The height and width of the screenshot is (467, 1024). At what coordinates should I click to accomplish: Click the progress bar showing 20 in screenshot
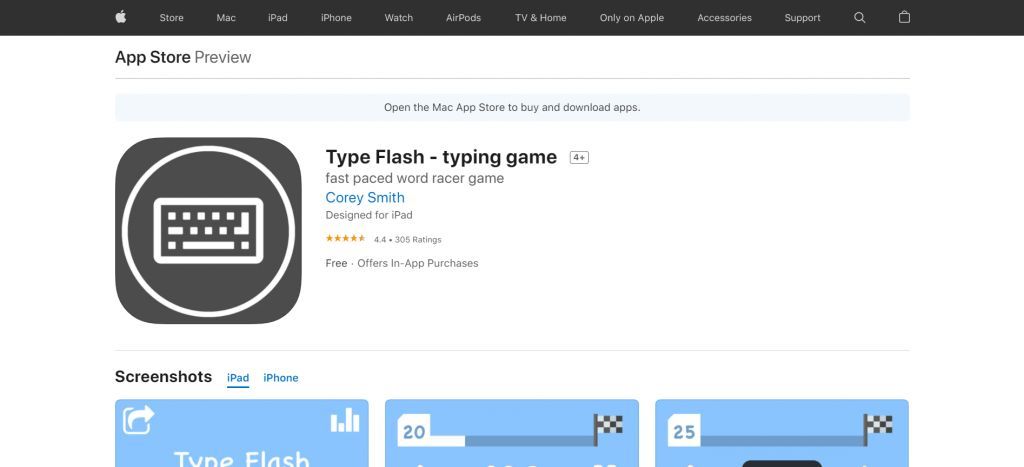pos(496,441)
